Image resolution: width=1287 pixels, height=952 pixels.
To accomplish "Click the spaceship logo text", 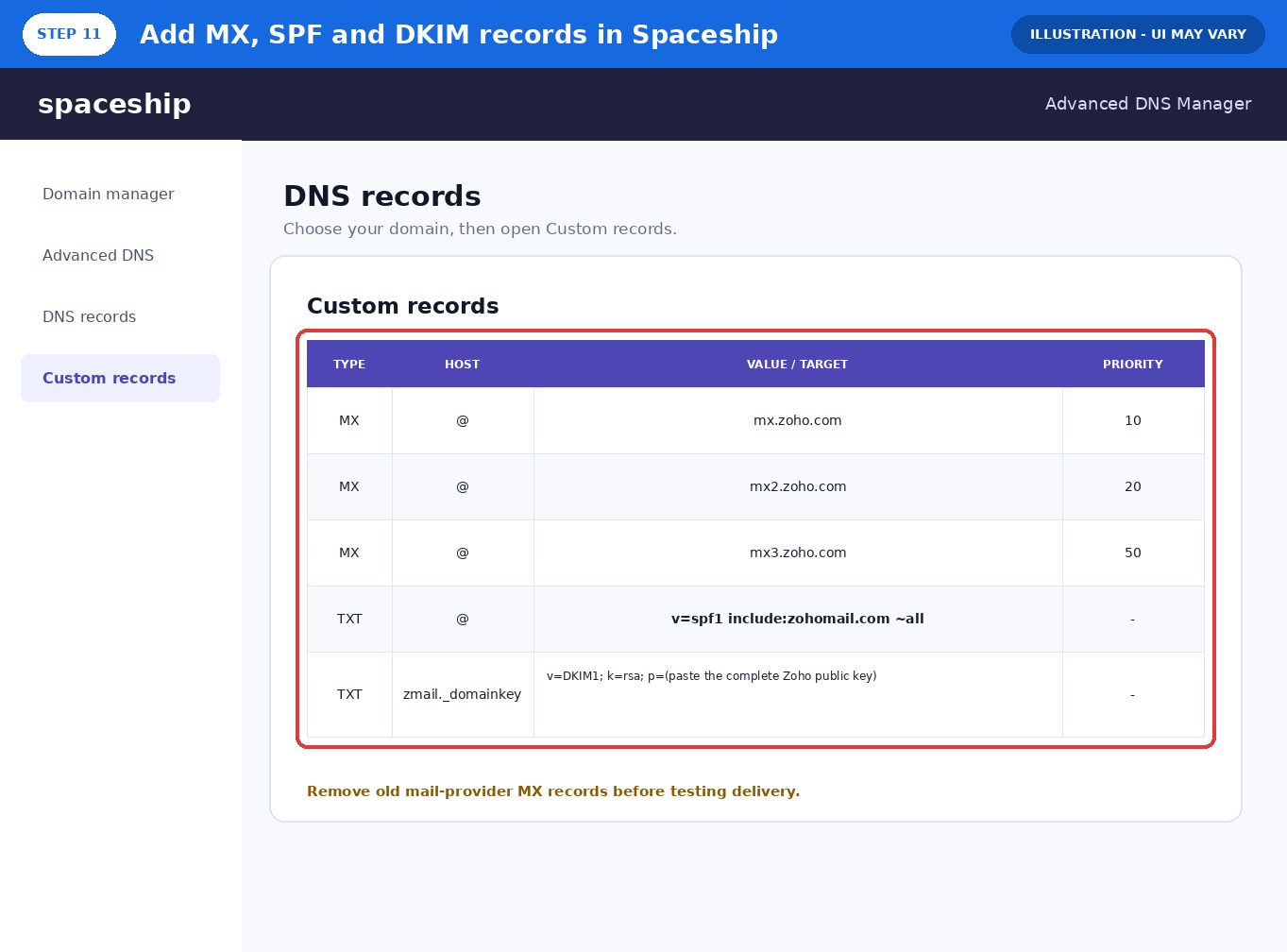I will tap(114, 104).
